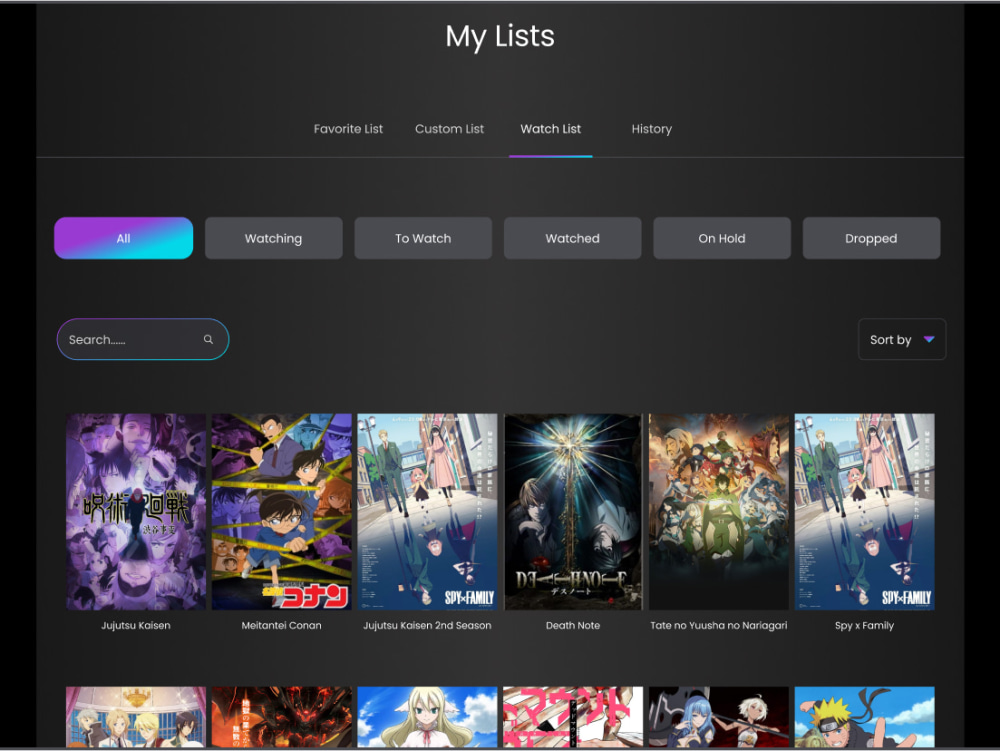Click the search magnifier icon
The height and width of the screenshot is (751, 1000).
[208, 339]
